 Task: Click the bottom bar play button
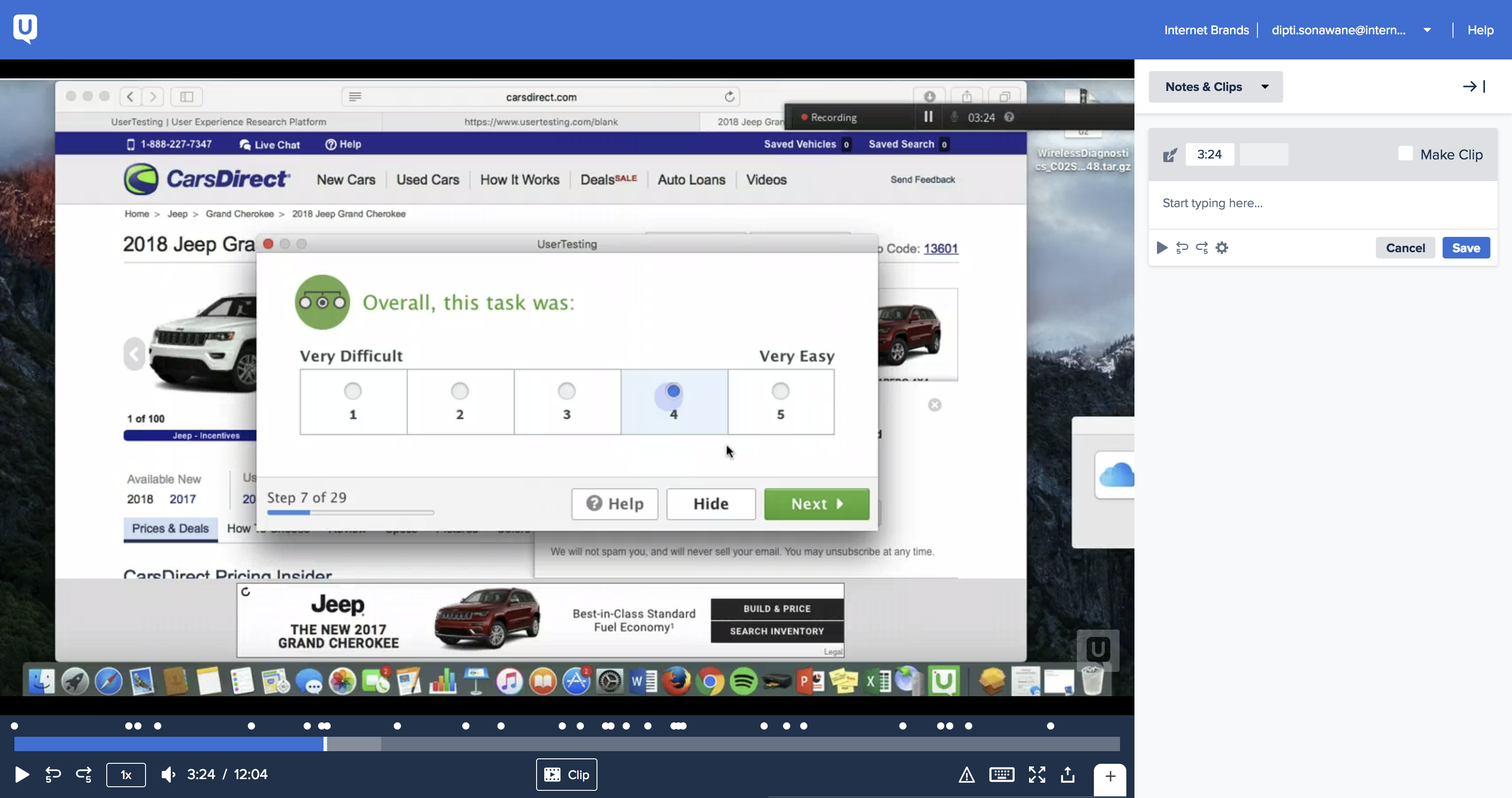[x=22, y=775]
